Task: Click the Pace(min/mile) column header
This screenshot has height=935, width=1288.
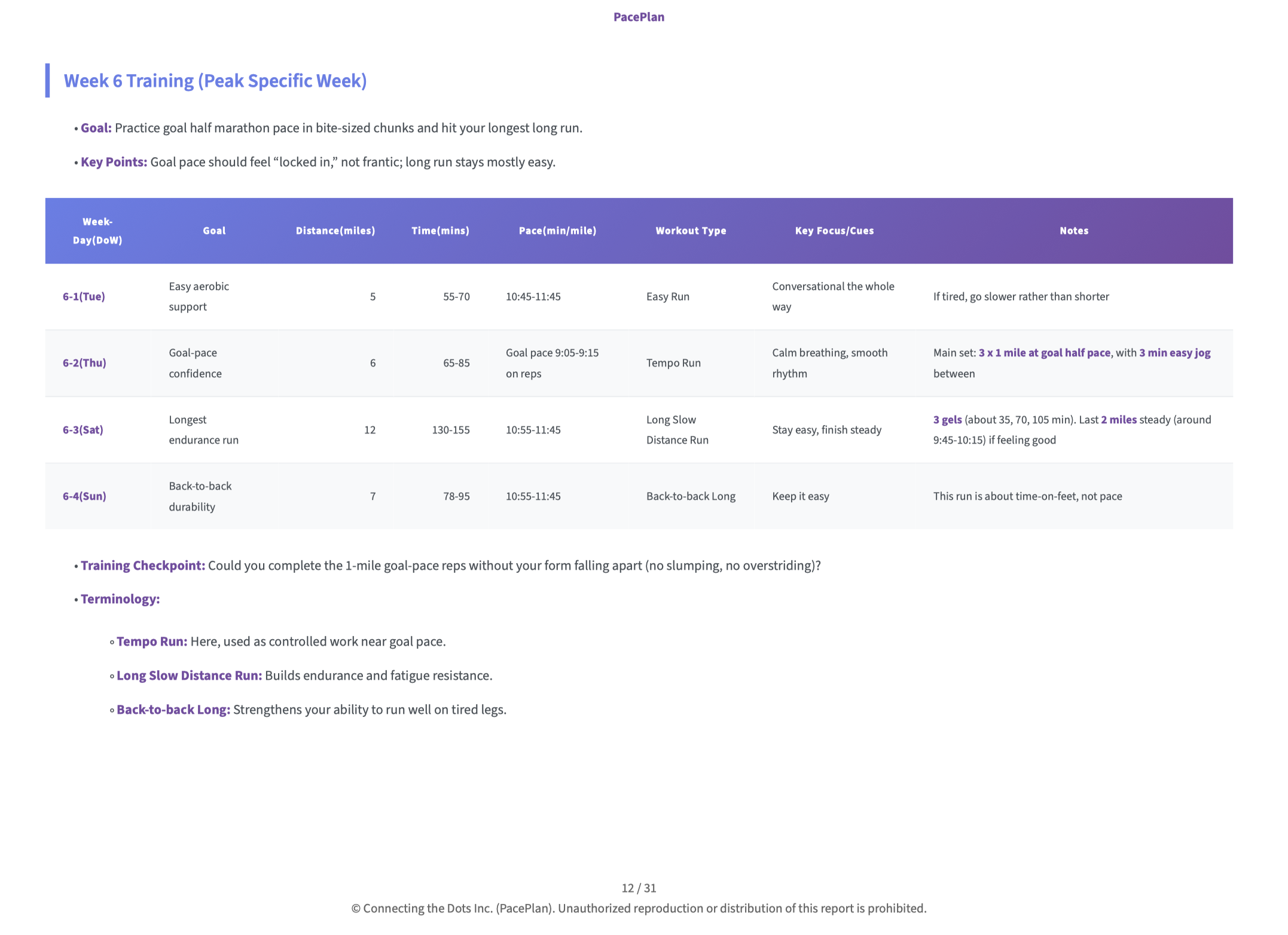Action: pyautogui.click(x=557, y=231)
